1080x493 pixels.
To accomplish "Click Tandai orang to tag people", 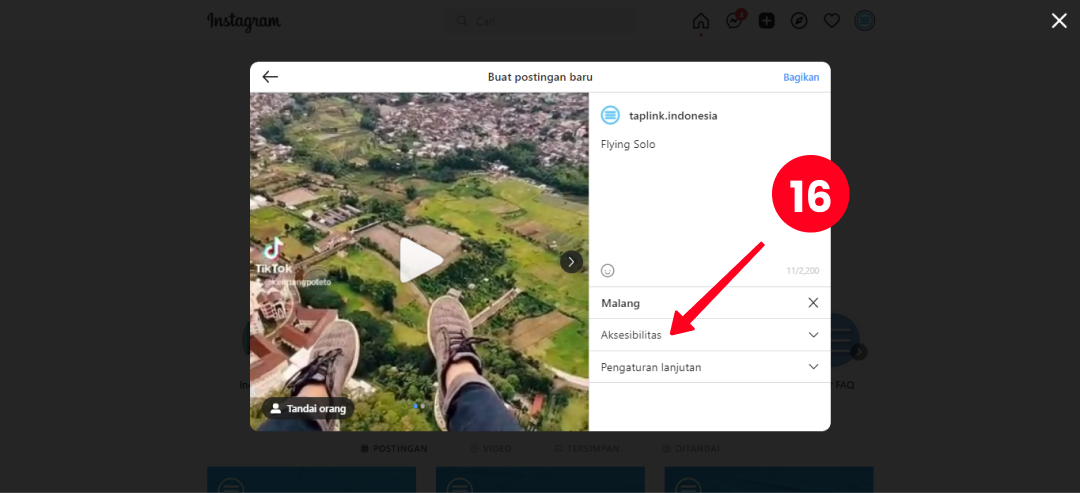I will [x=308, y=408].
